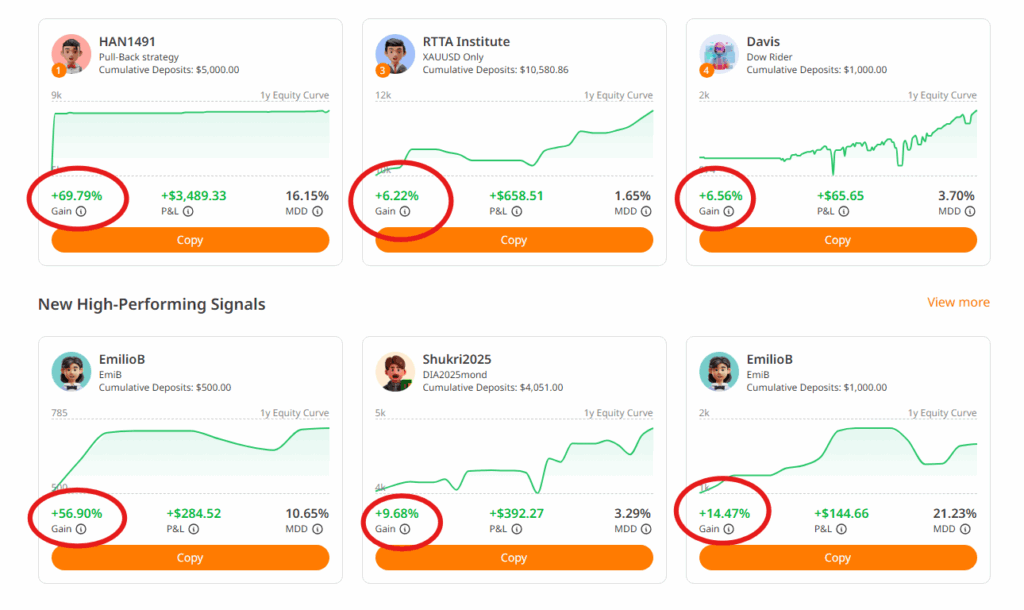Click the P&L info icon on Shukri2025 card
The height and width of the screenshot is (610, 1024).
coord(517,529)
